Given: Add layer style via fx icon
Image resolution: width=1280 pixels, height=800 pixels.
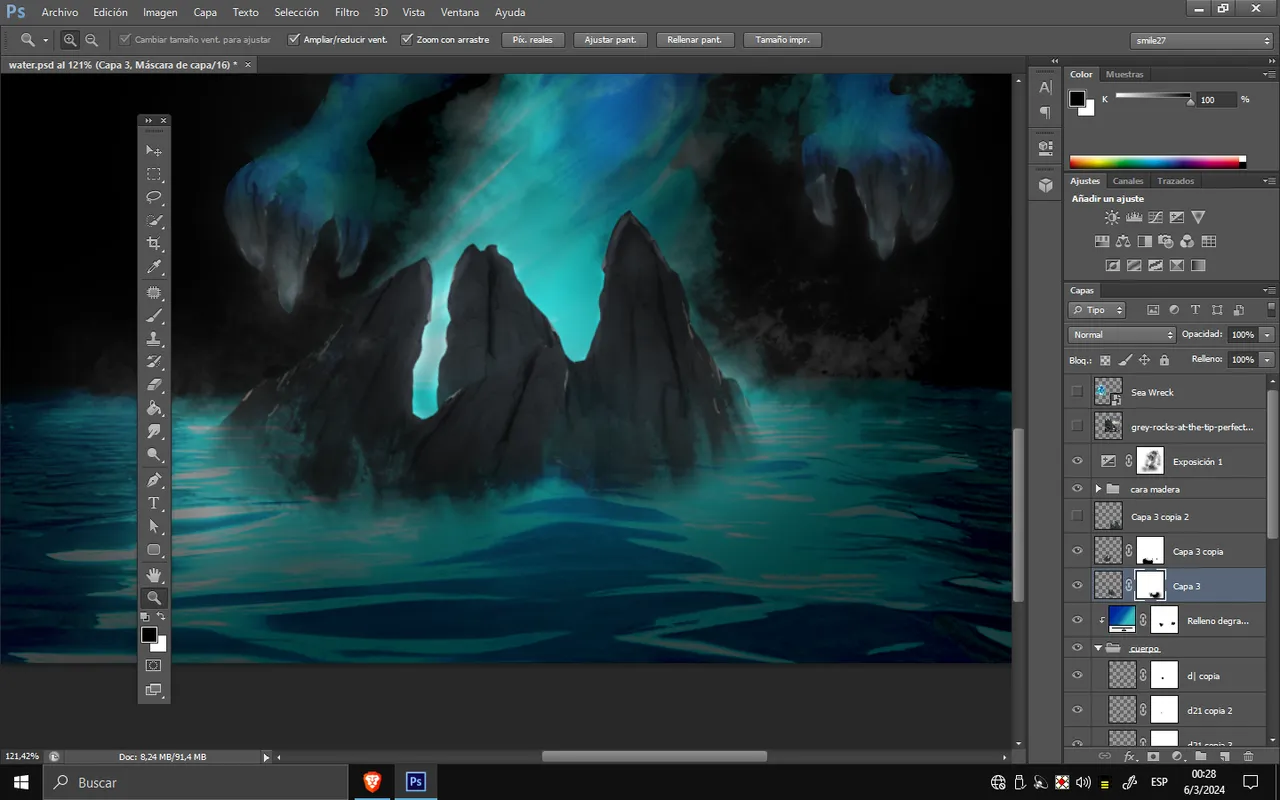Looking at the screenshot, I should point(1128,757).
